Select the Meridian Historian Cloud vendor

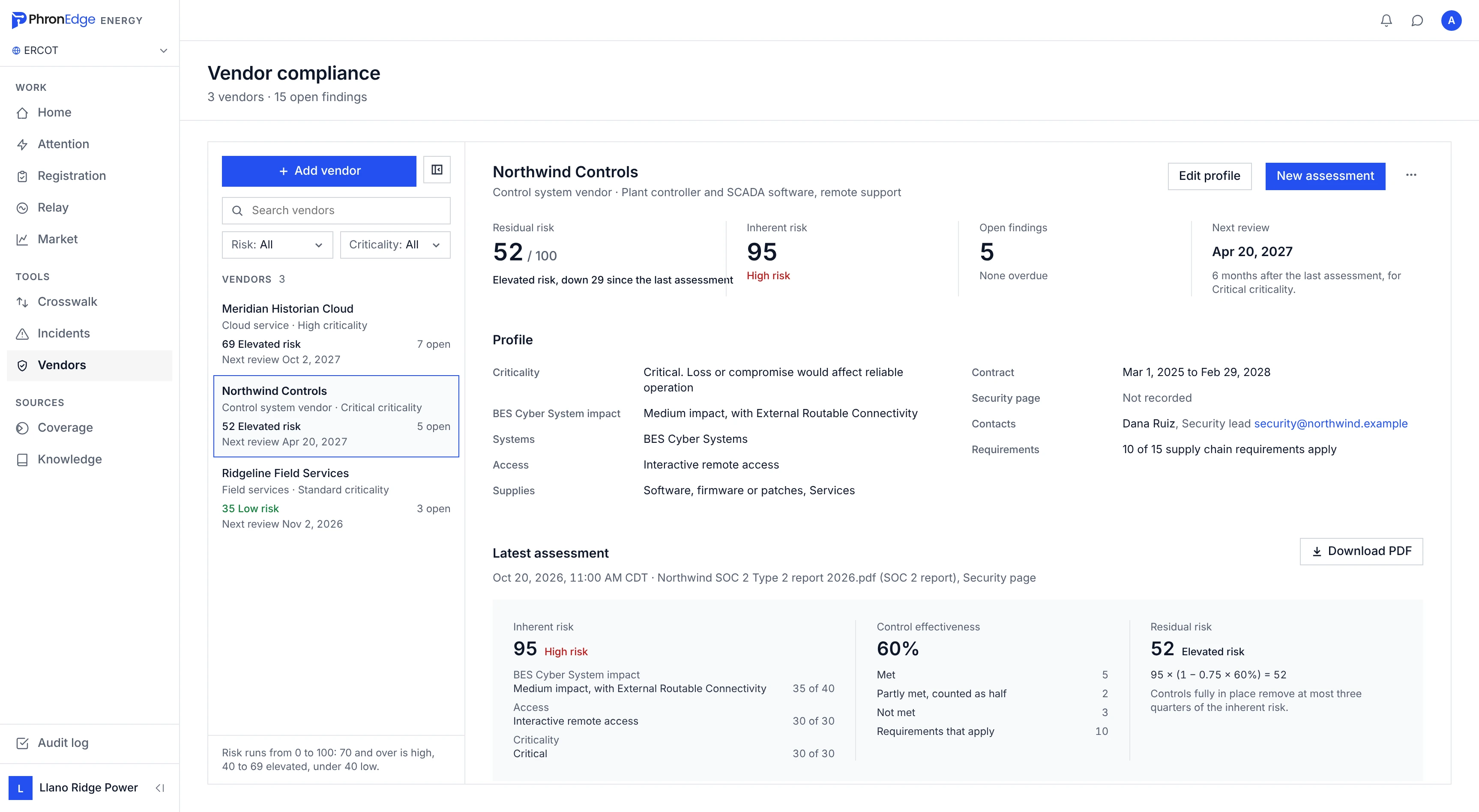click(x=336, y=334)
